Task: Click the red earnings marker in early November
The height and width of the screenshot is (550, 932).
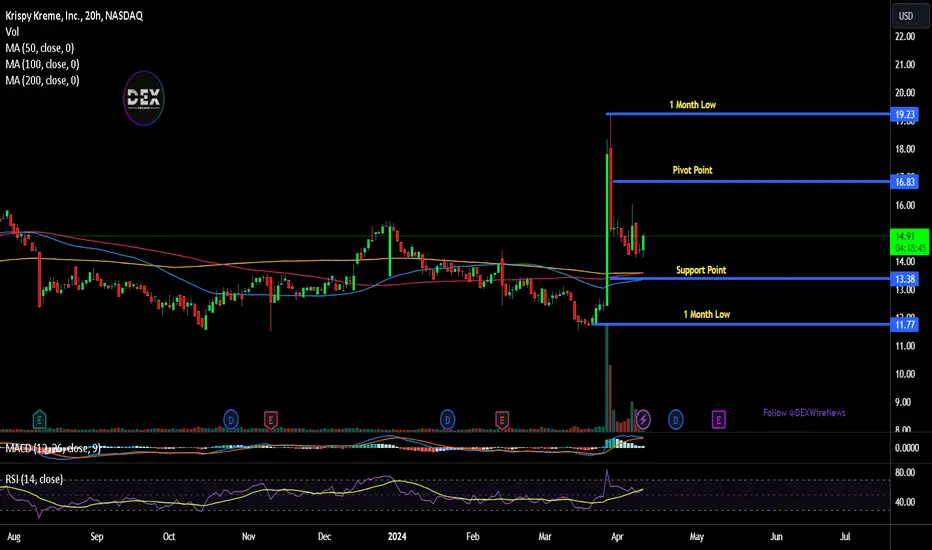Action: 270,420
